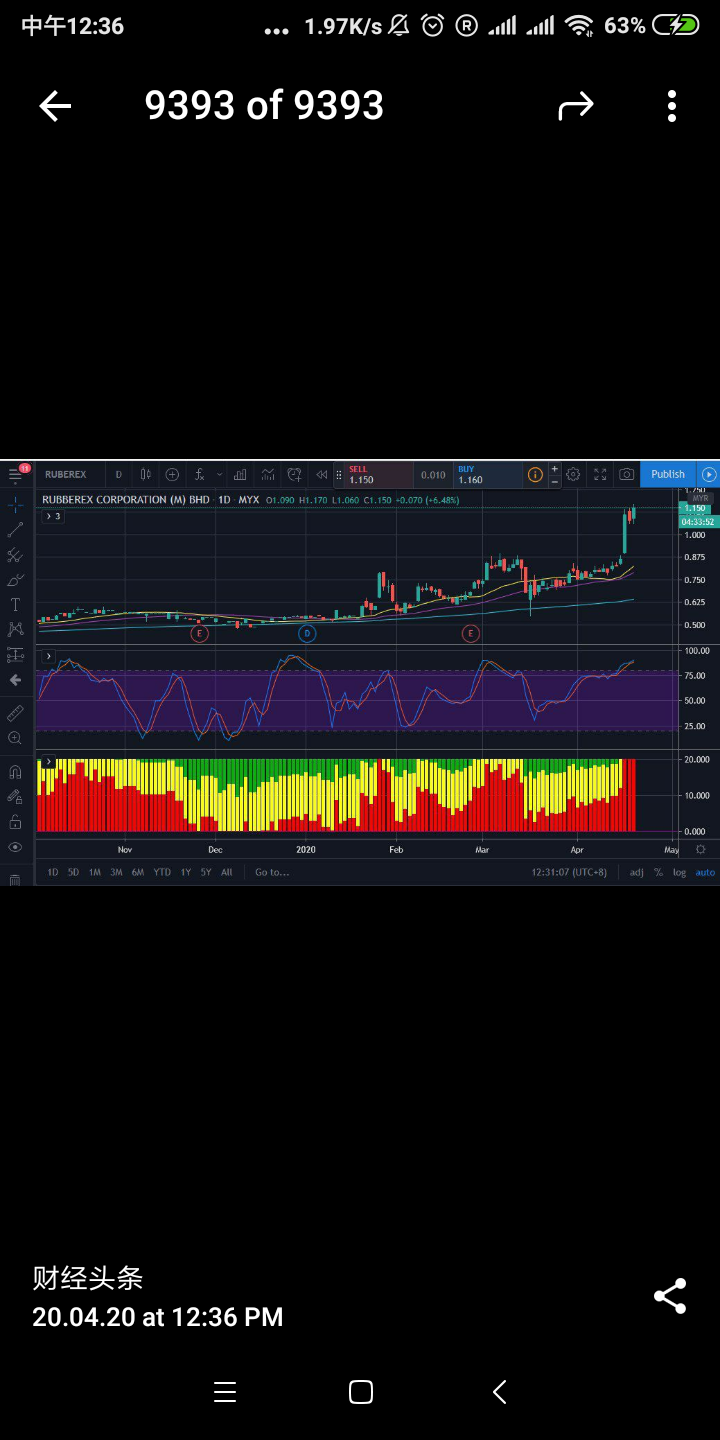Click the orange info icon in trading panel

click(535, 474)
